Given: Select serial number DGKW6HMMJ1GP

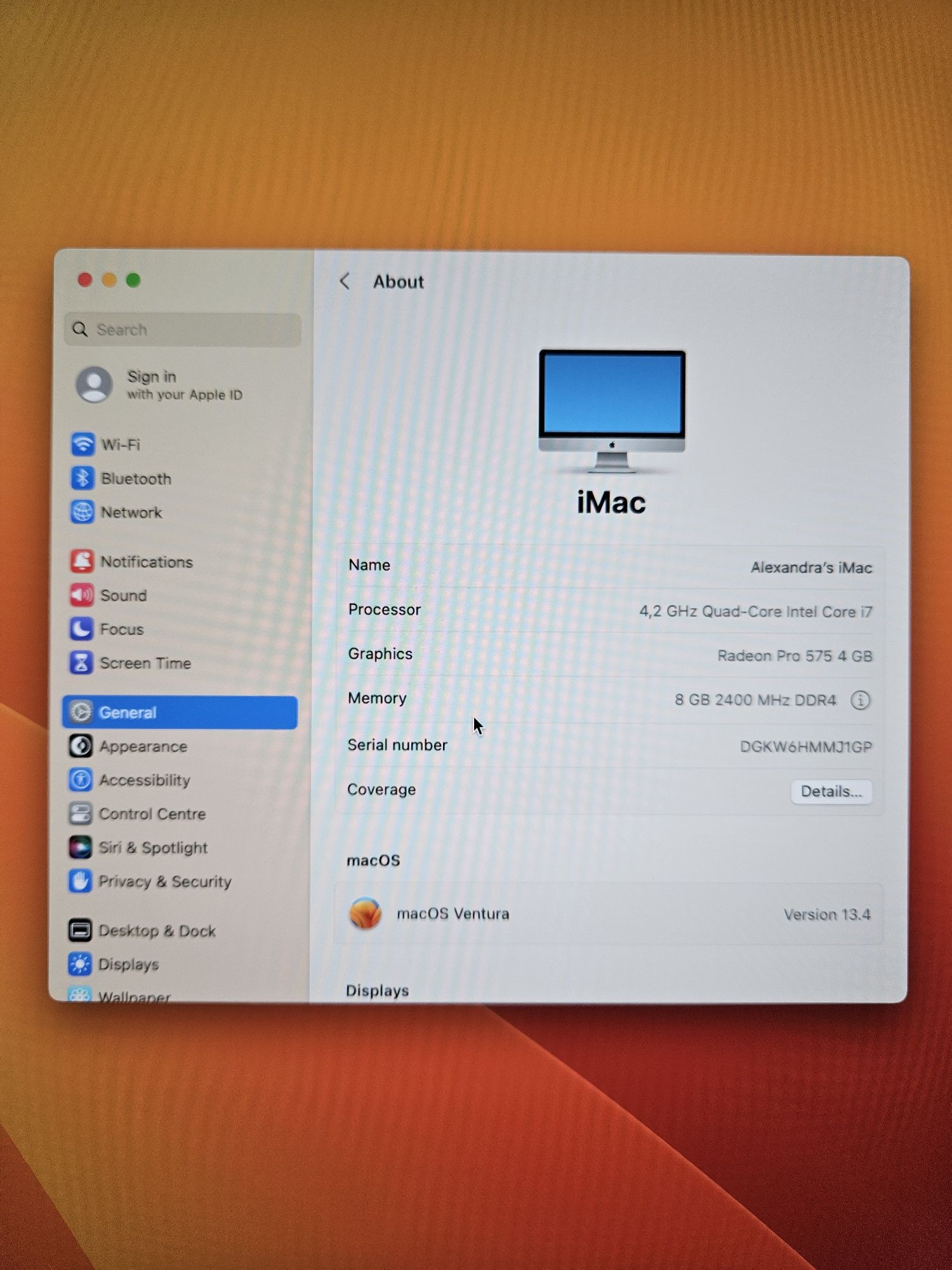Looking at the screenshot, I should click(806, 746).
